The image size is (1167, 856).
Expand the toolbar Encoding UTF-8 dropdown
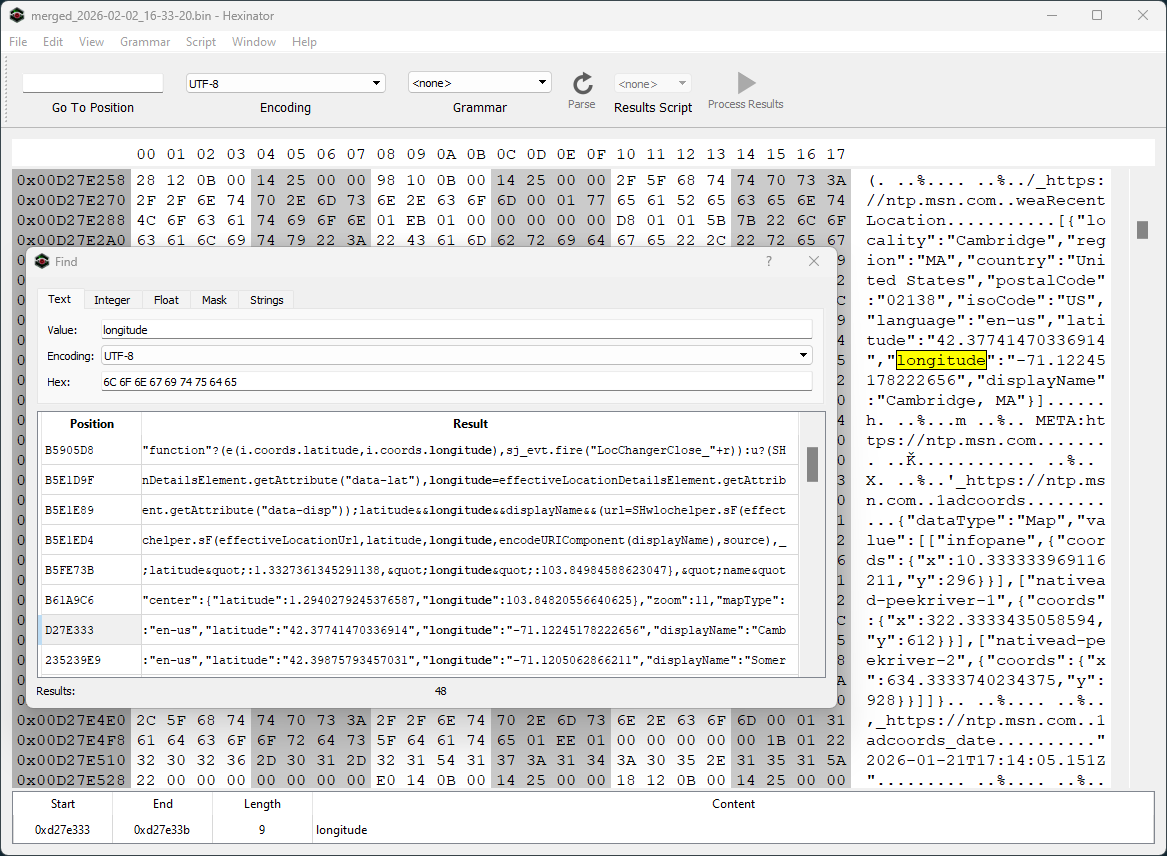(377, 83)
